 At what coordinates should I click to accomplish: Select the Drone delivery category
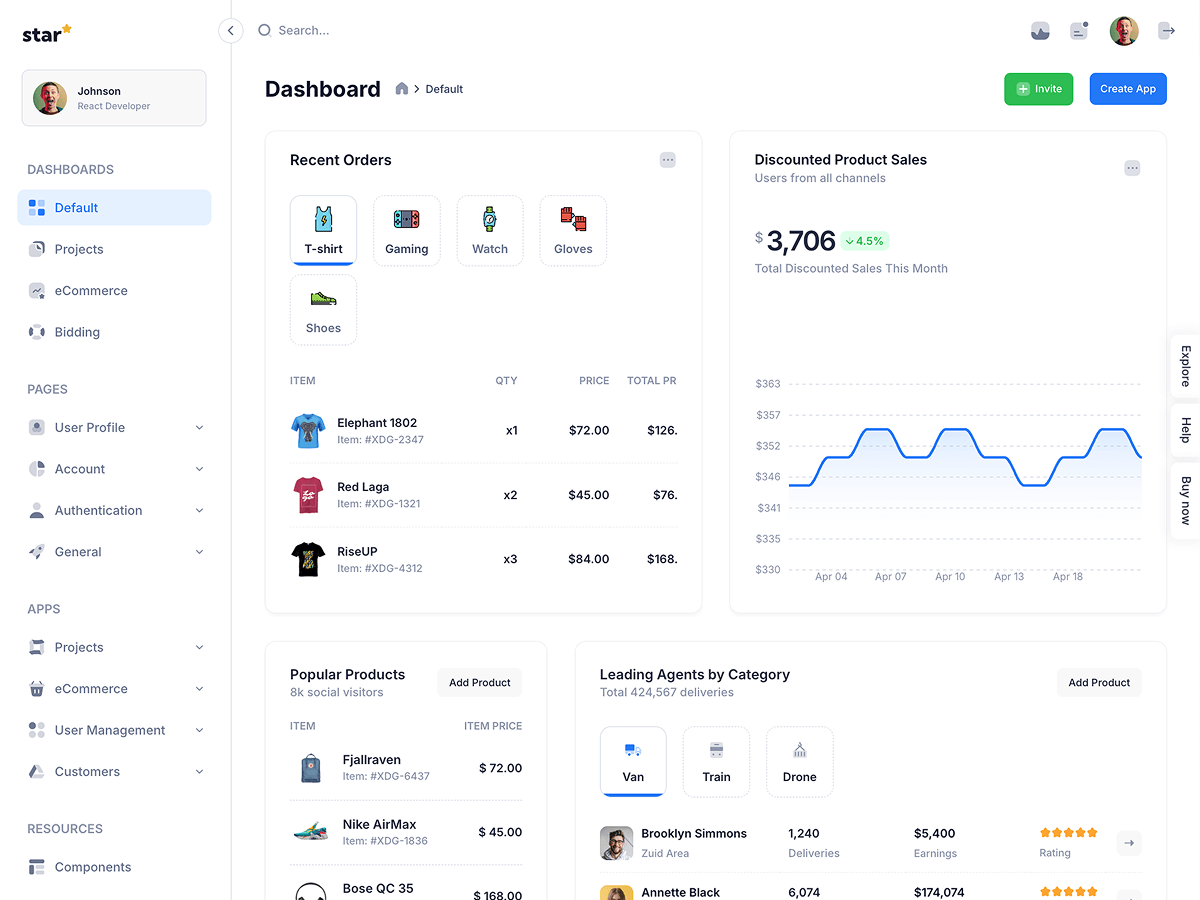(799, 761)
